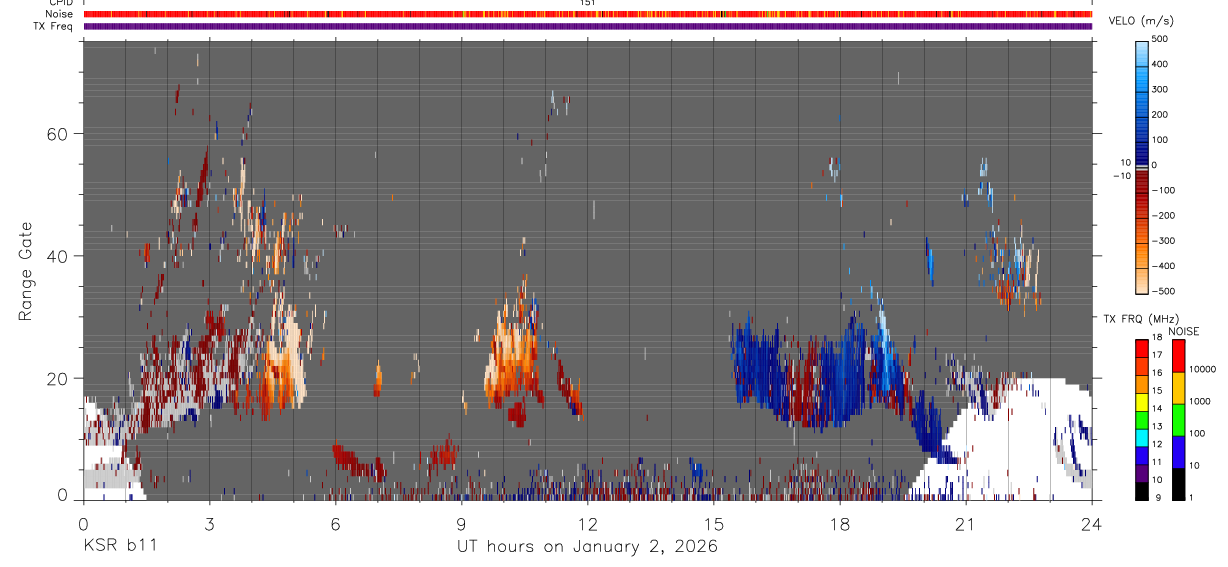Click the UT hour tick label '3'

point(209,523)
